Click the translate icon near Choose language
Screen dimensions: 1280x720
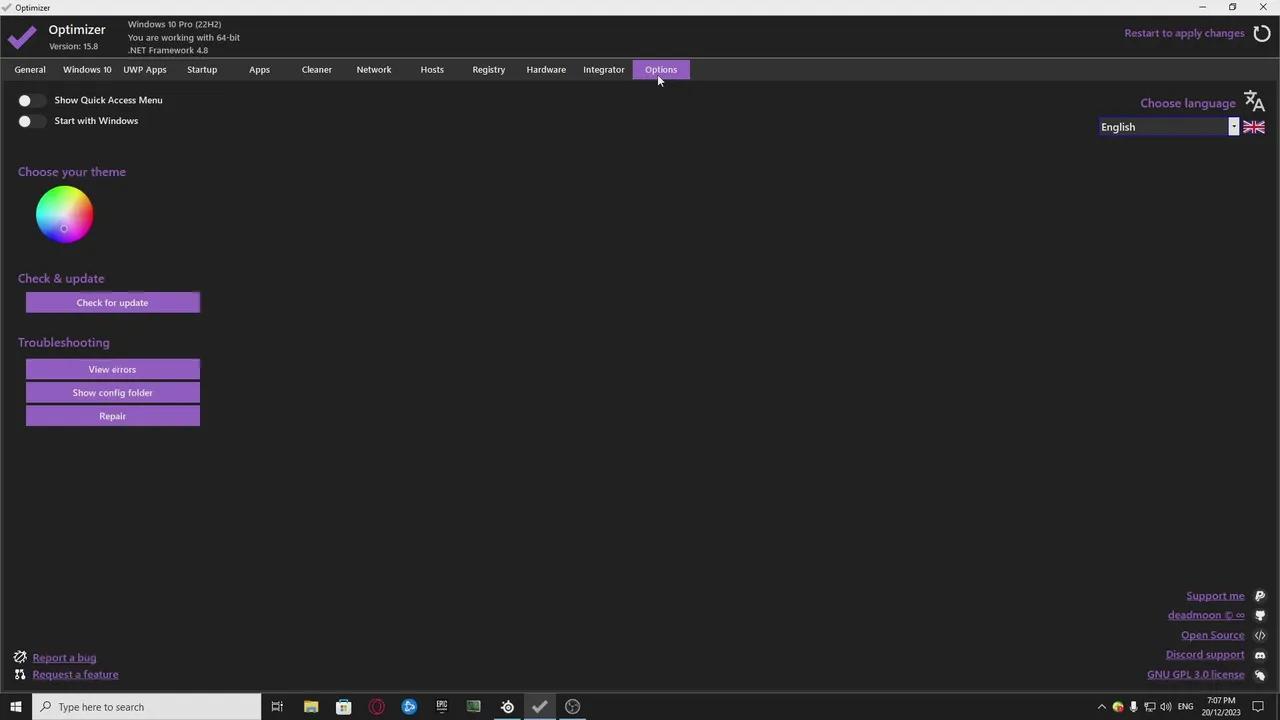click(1254, 100)
